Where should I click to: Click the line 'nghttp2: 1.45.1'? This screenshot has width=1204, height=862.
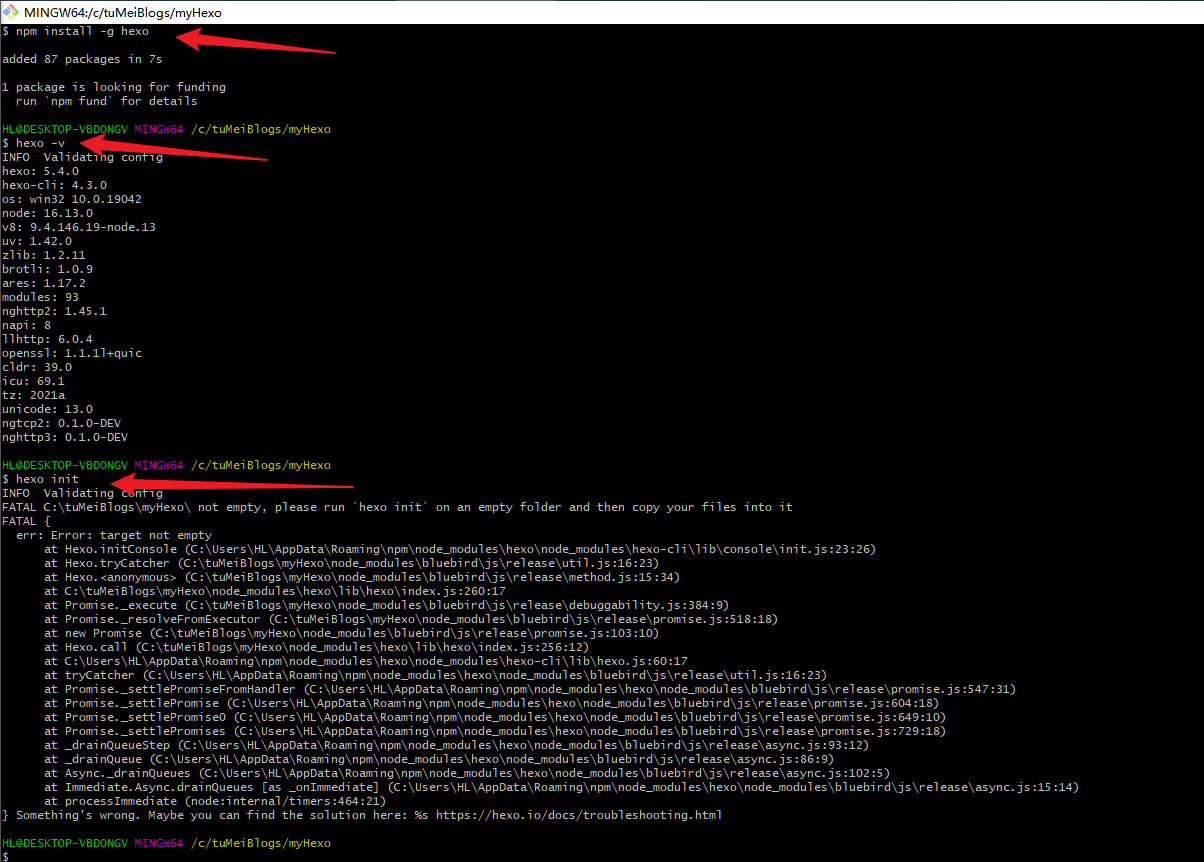tap(54, 311)
